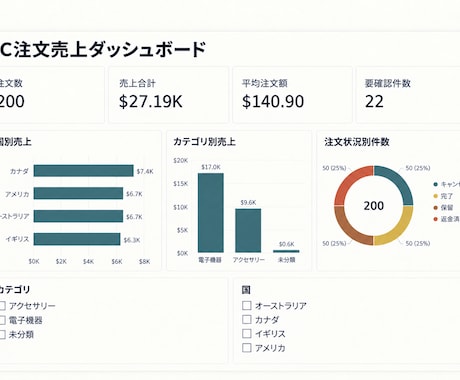Click the 売上合計 card label
The height and width of the screenshot is (380, 460).
click(137, 83)
